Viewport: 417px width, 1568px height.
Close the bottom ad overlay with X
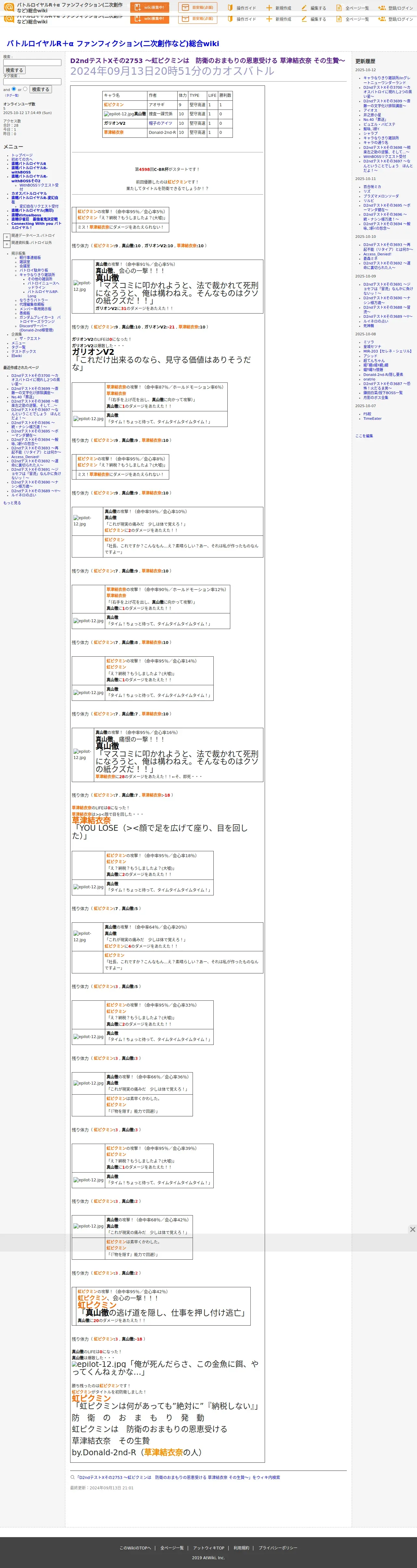[412, 1229]
